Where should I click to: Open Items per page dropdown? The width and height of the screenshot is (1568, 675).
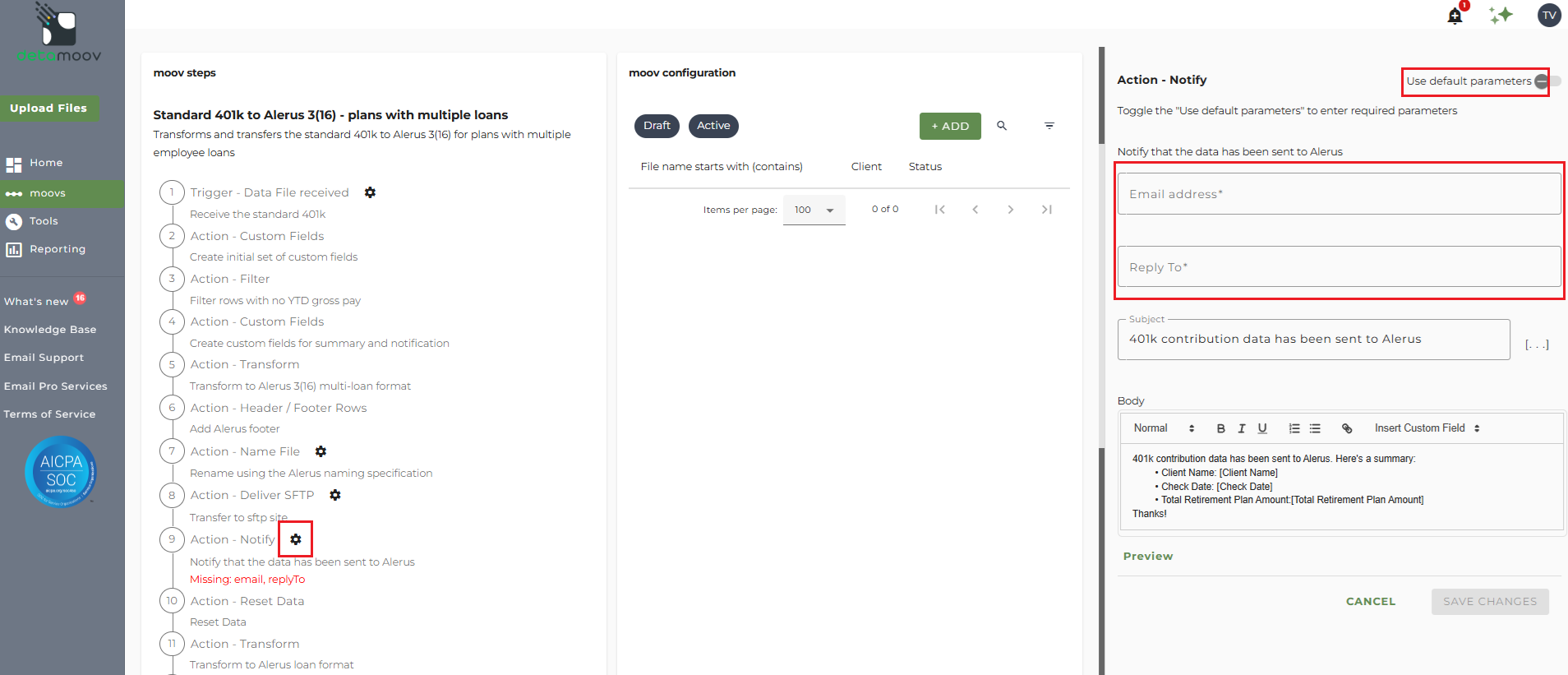(814, 210)
